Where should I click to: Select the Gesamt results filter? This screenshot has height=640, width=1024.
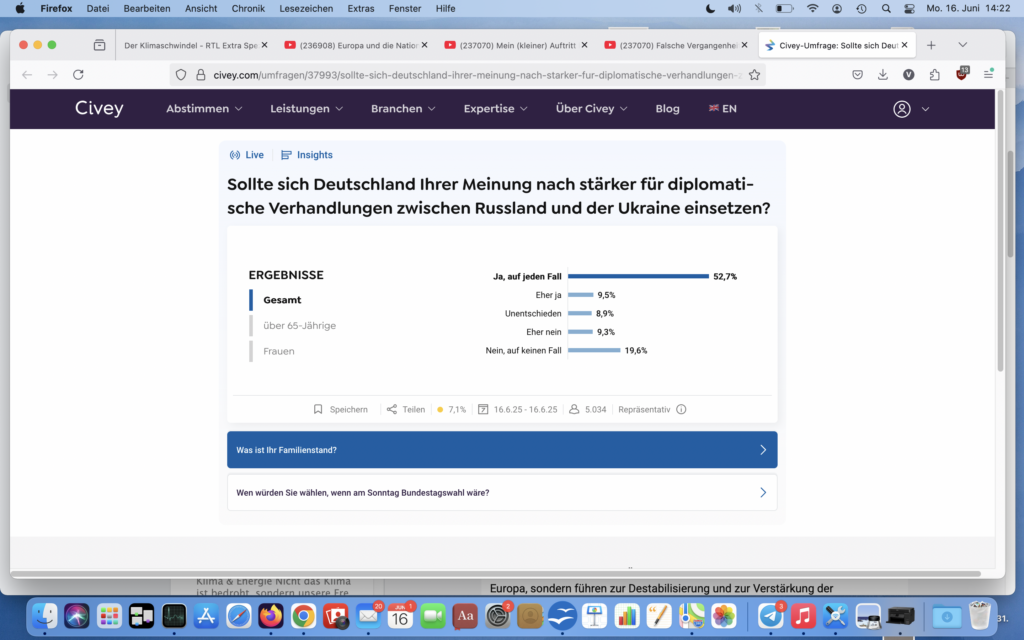(x=282, y=300)
